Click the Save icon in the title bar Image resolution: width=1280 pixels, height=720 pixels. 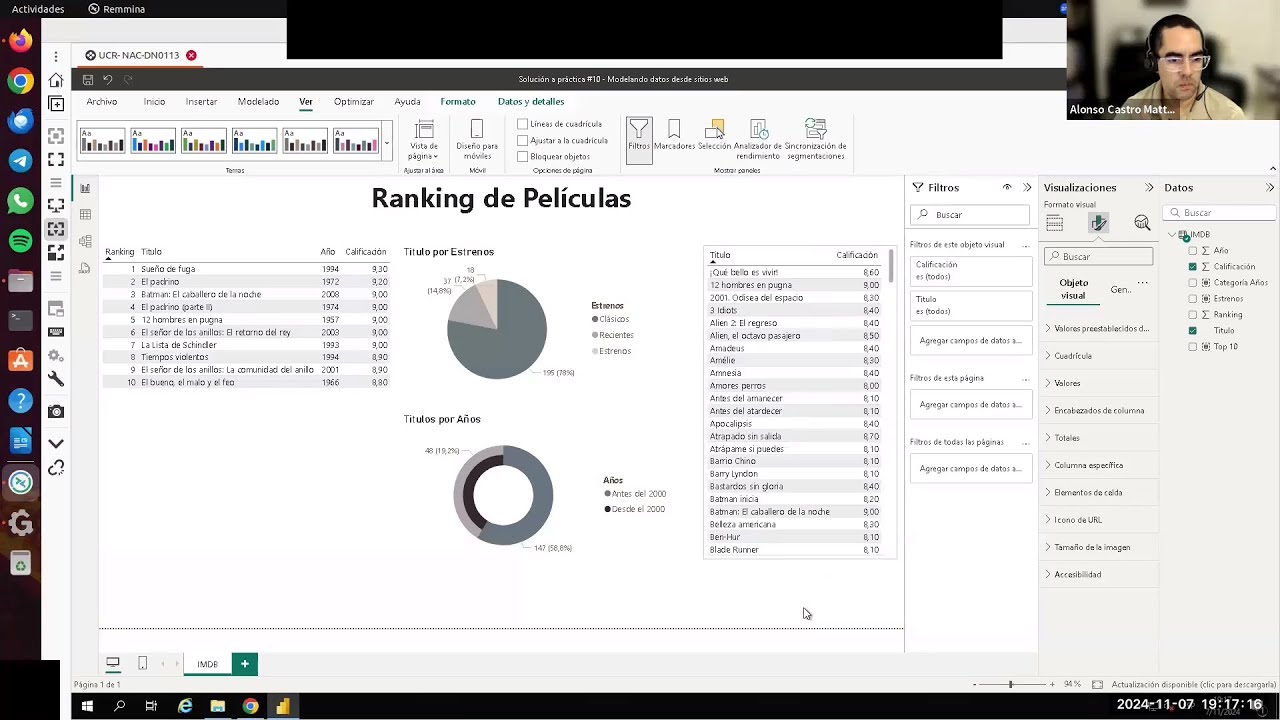pyautogui.click(x=88, y=80)
